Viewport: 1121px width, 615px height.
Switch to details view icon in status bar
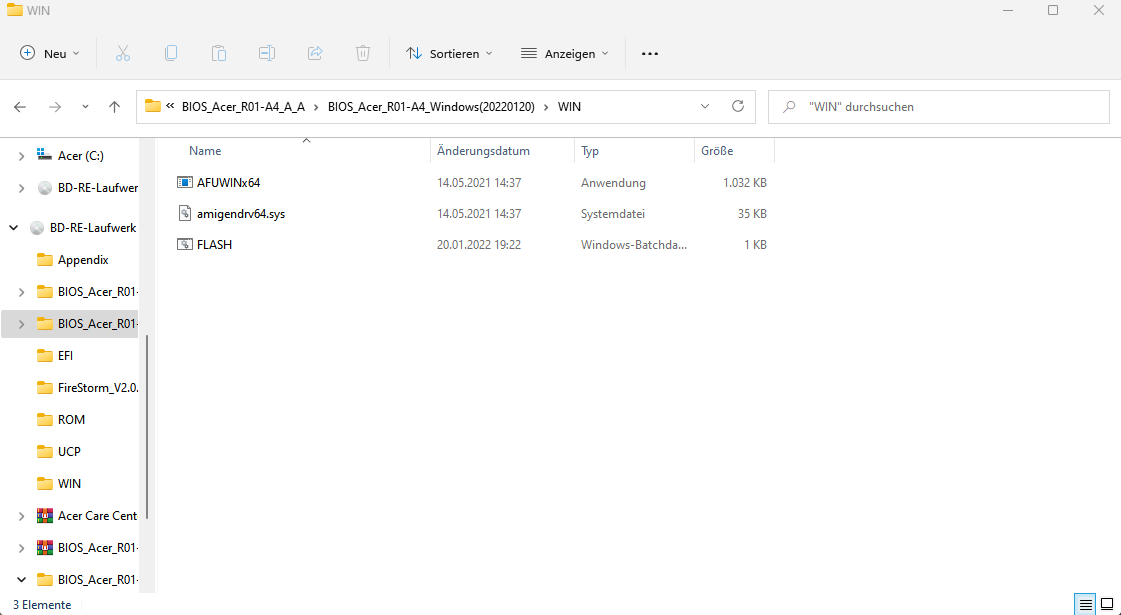pyautogui.click(x=1085, y=604)
